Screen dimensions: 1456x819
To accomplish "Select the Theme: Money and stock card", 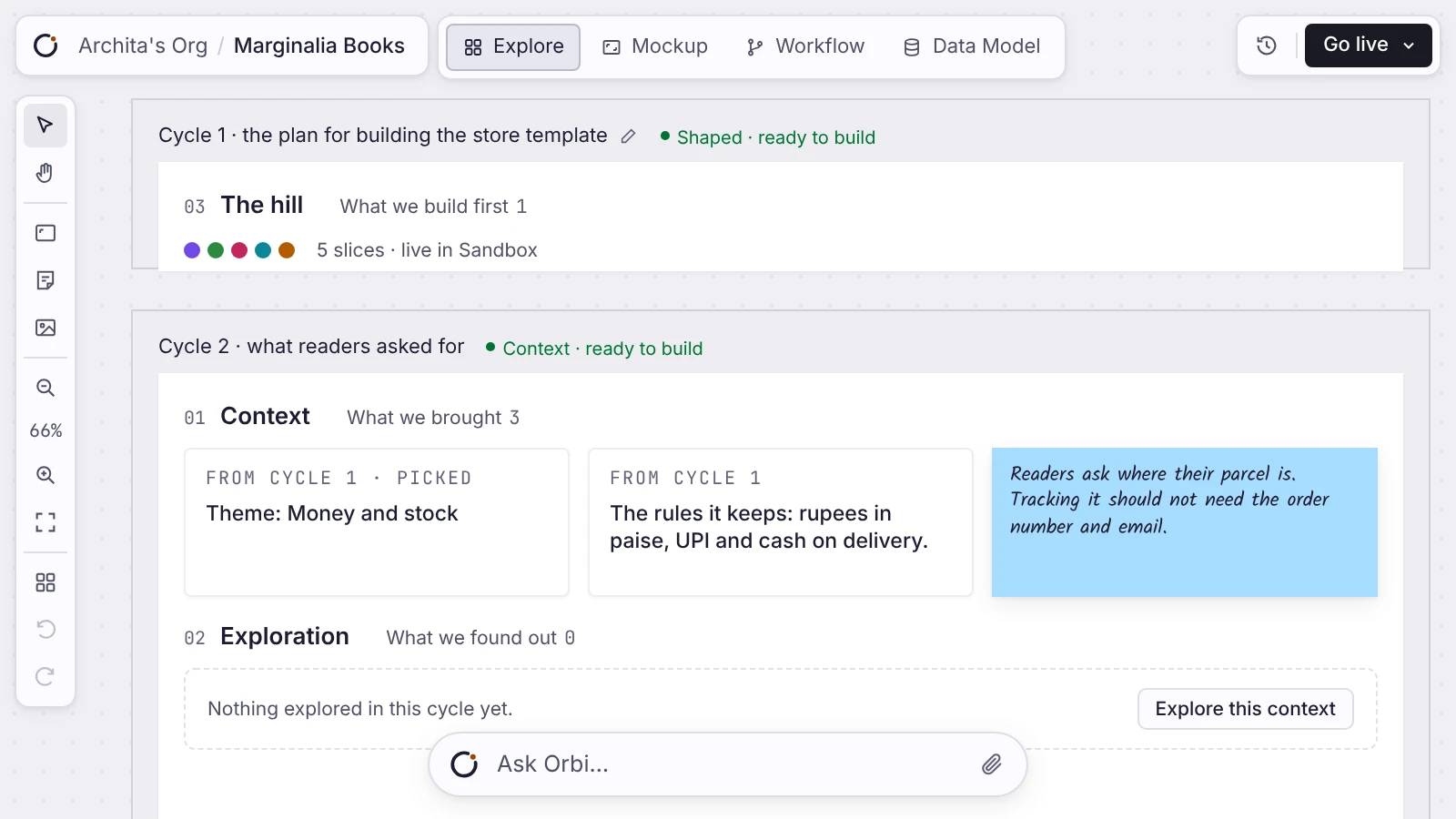I will coord(377,522).
